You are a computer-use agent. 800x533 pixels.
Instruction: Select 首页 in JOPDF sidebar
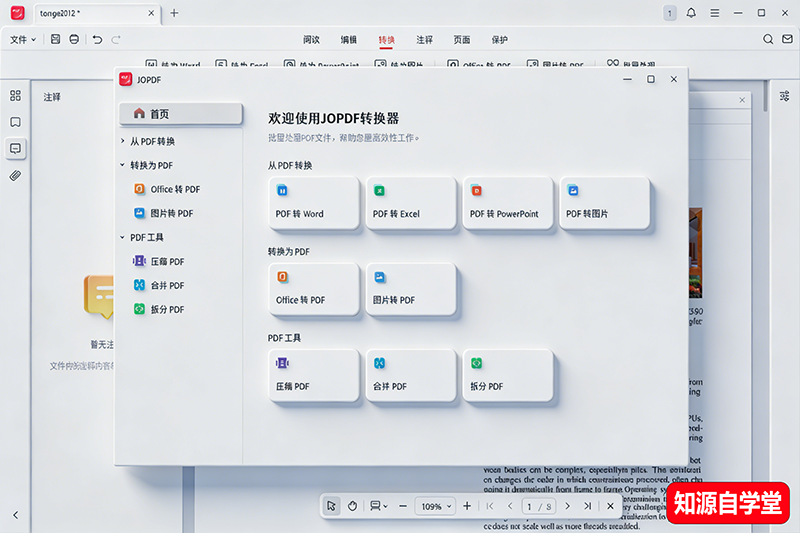click(181, 114)
